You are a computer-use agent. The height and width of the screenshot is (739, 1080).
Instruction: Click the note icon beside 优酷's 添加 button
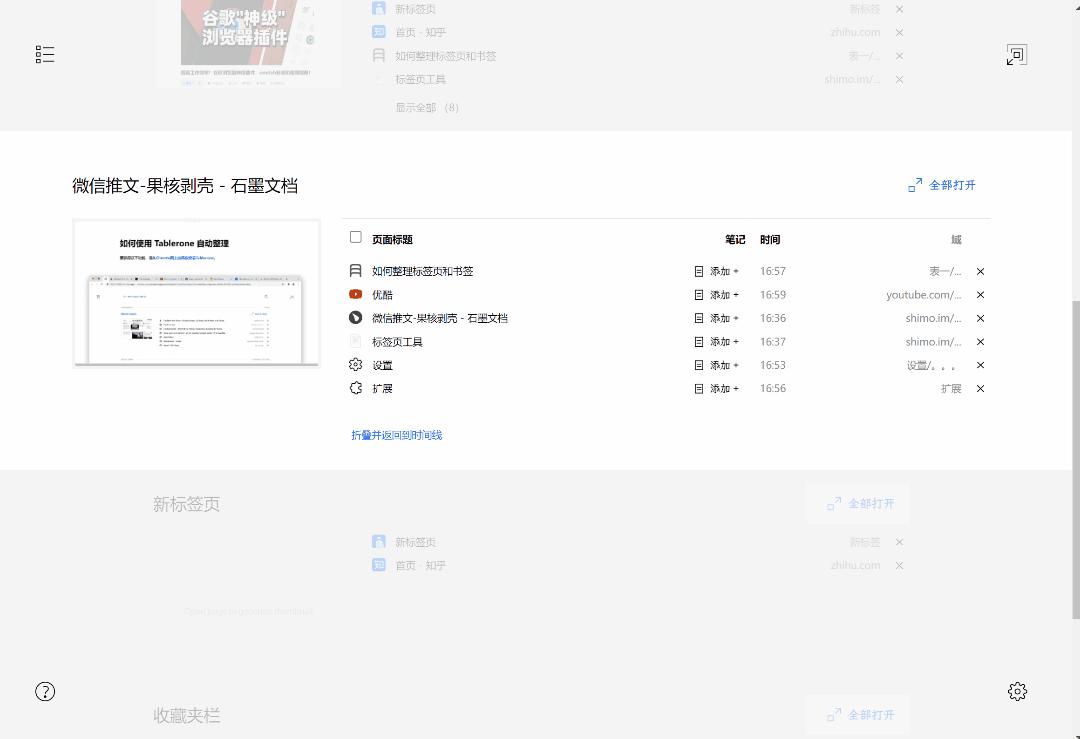pyautogui.click(x=698, y=294)
